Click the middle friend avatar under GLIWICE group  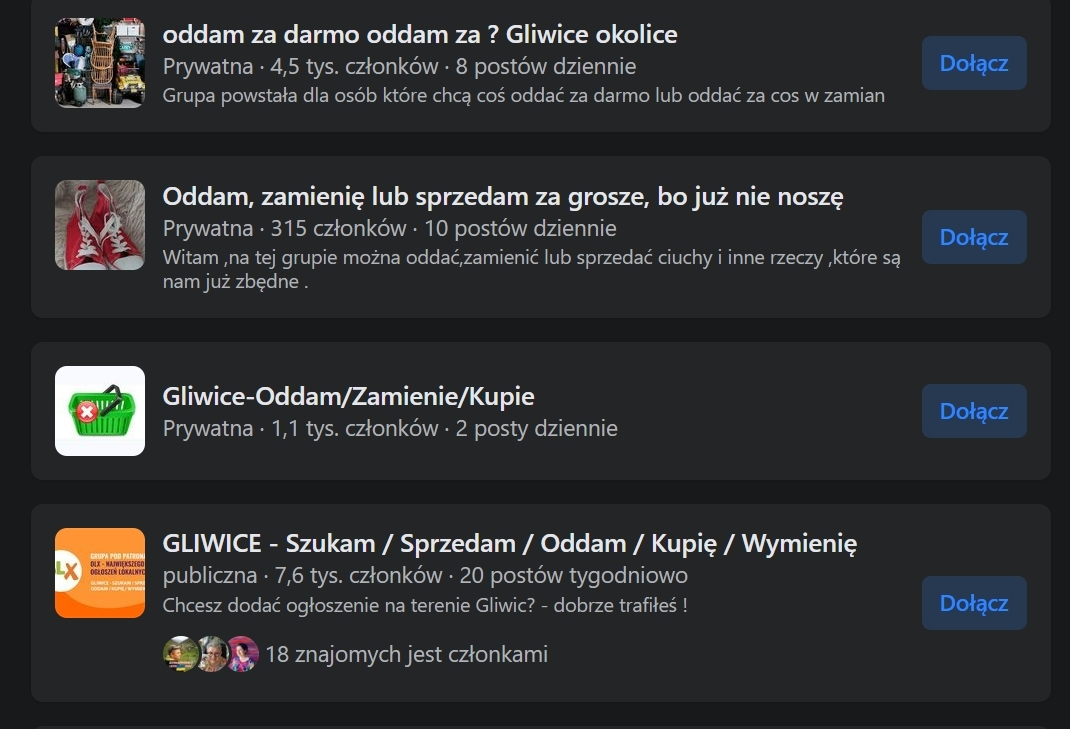(211, 654)
